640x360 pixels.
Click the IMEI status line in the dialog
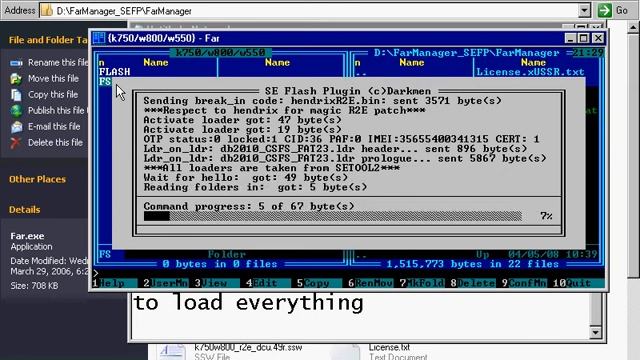[341, 139]
